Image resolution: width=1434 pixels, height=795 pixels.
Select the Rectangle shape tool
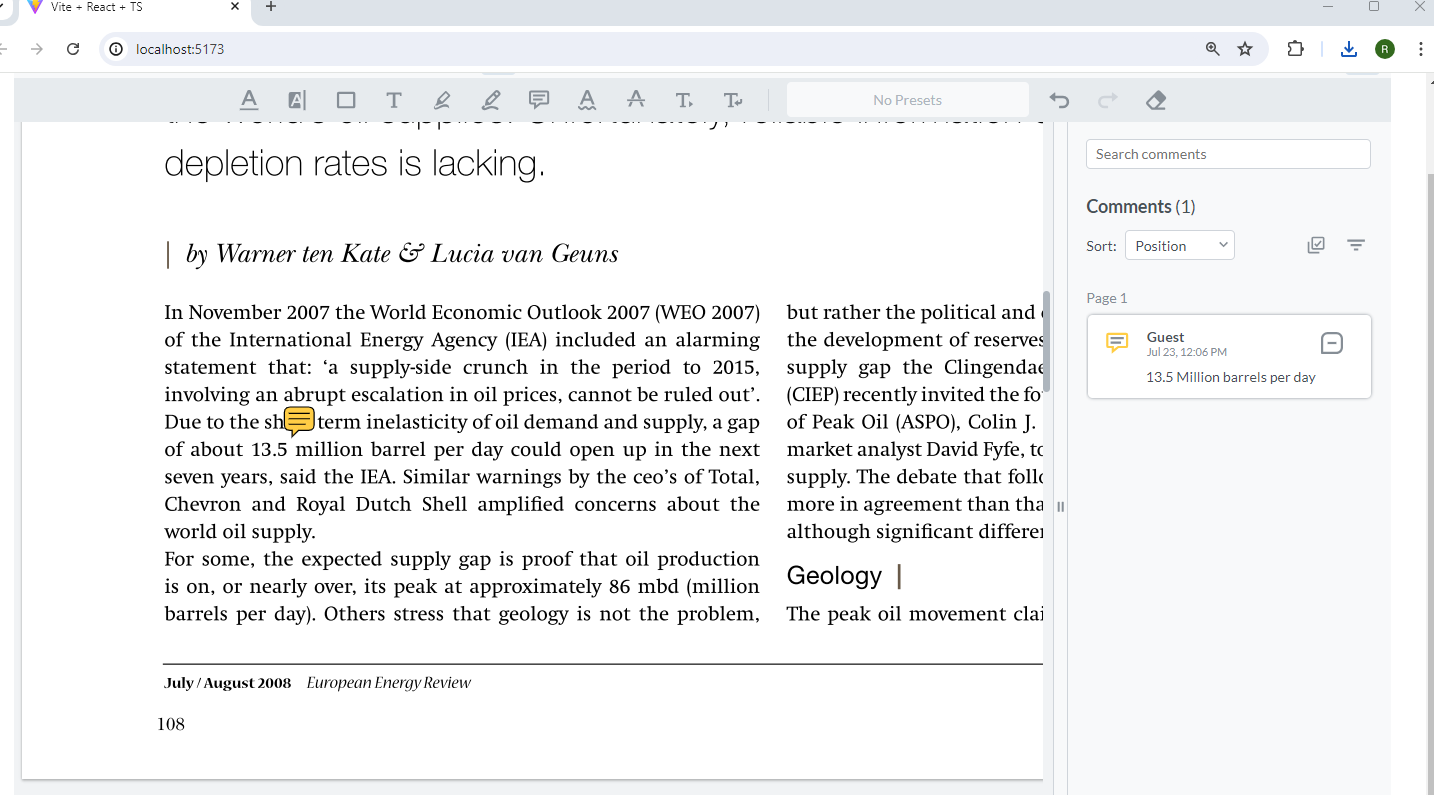pos(346,100)
